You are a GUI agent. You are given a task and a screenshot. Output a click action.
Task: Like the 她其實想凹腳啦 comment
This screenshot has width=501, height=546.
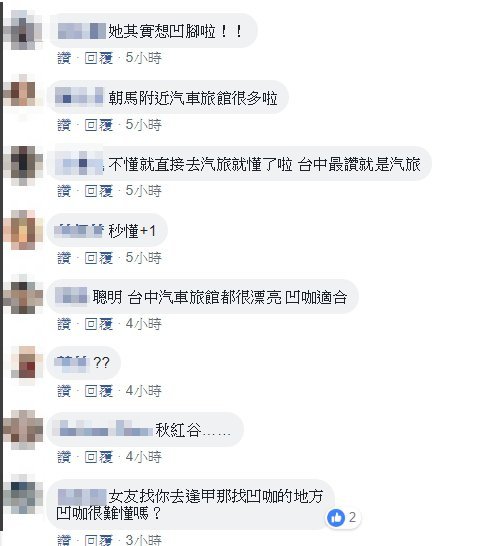tap(64, 58)
